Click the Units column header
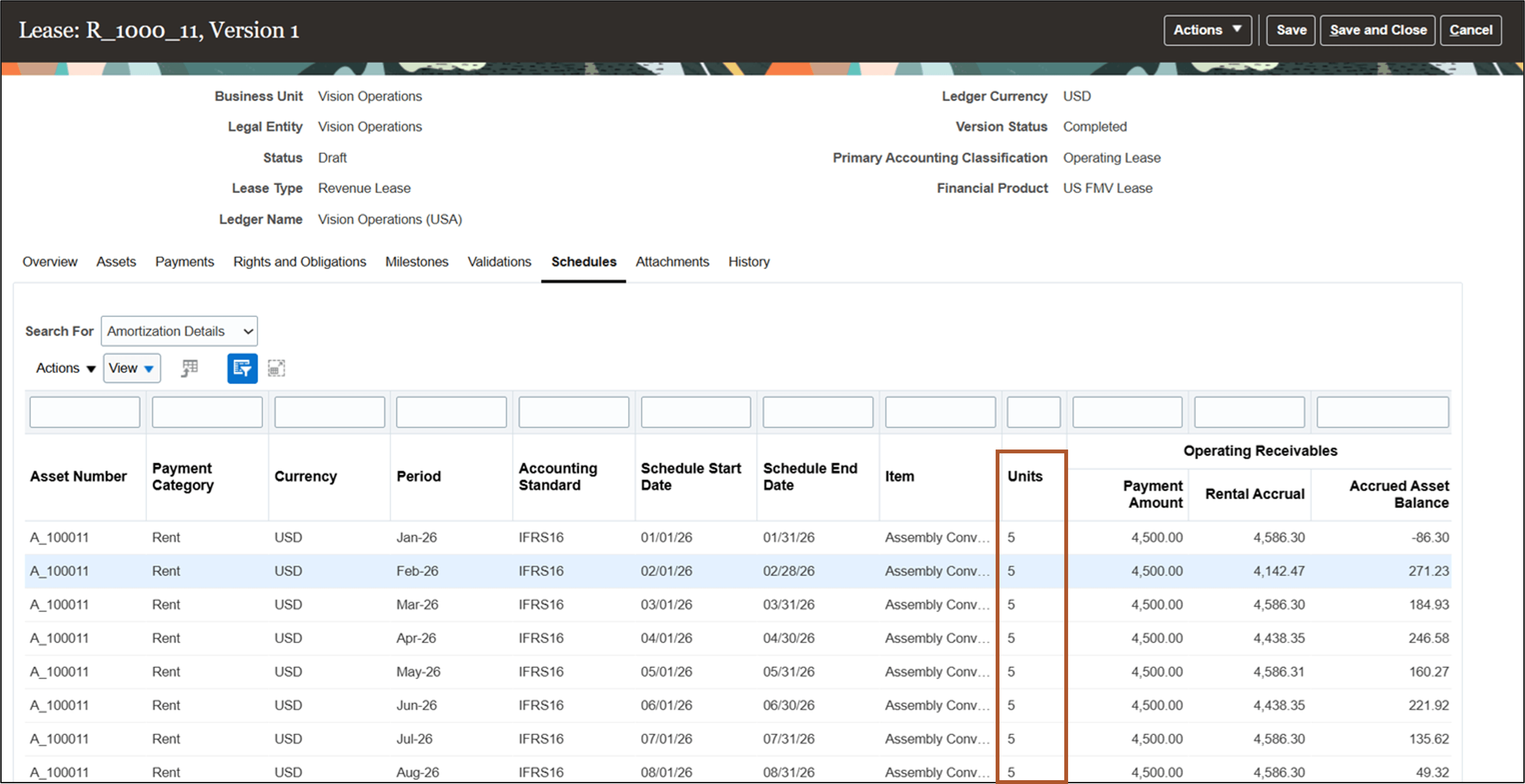 [x=1025, y=476]
